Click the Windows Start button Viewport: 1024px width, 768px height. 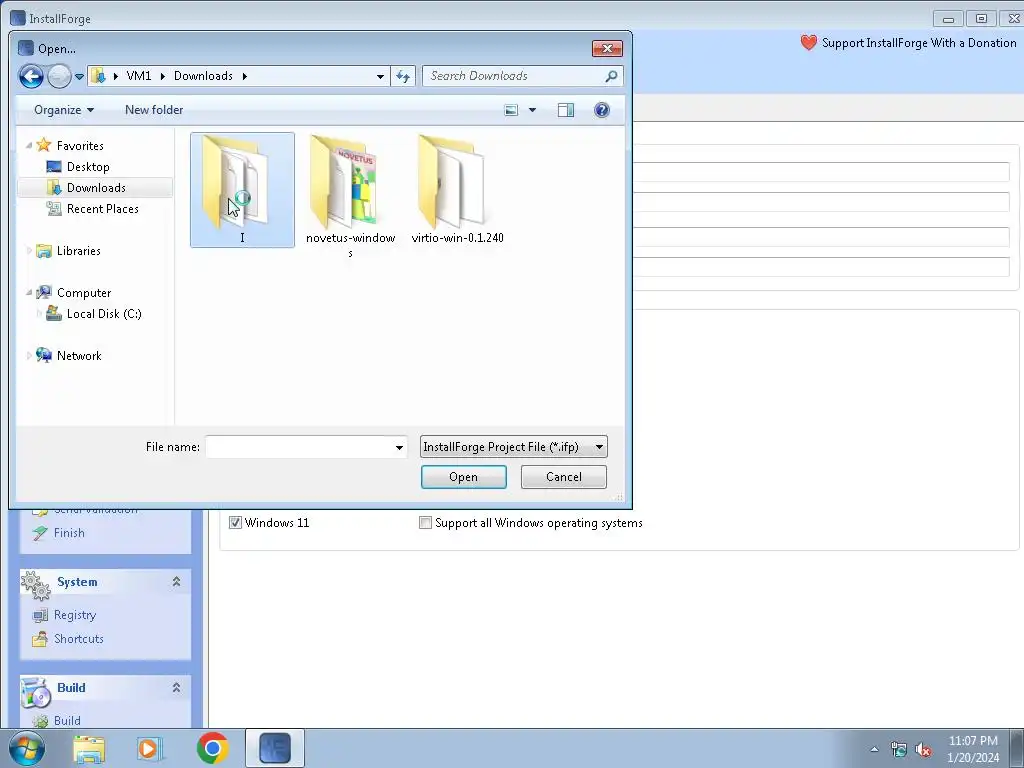point(27,748)
